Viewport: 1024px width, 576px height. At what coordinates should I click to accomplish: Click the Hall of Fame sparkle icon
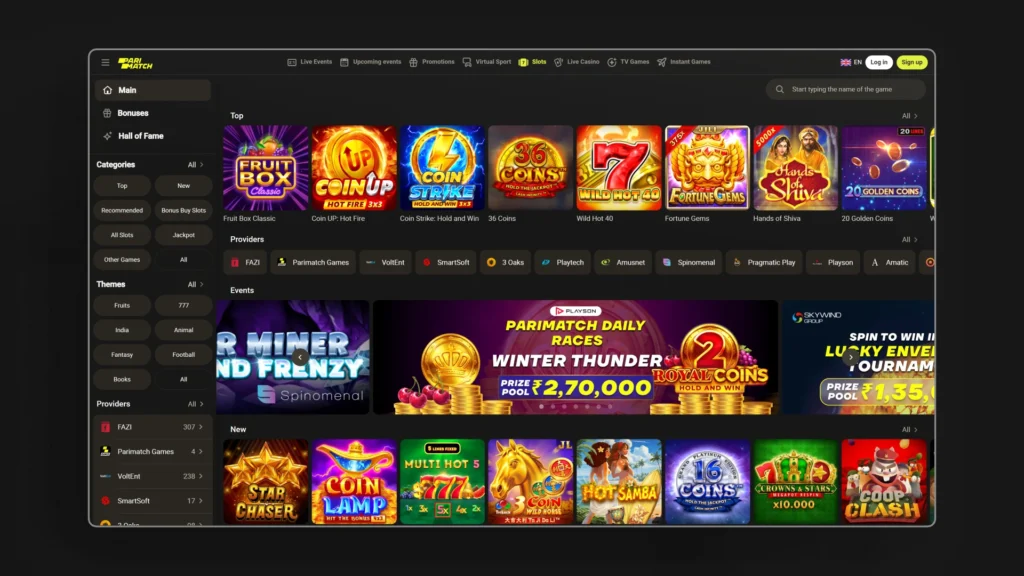click(x=107, y=136)
